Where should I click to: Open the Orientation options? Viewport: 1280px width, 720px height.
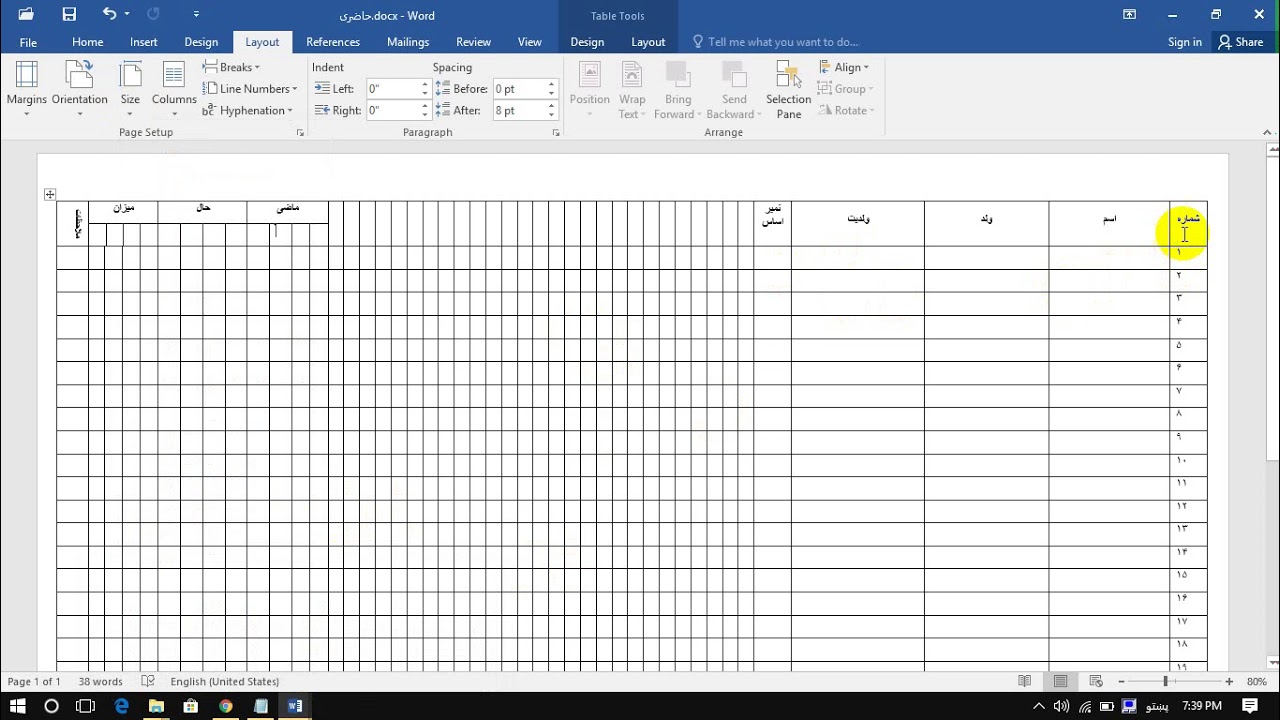click(79, 89)
